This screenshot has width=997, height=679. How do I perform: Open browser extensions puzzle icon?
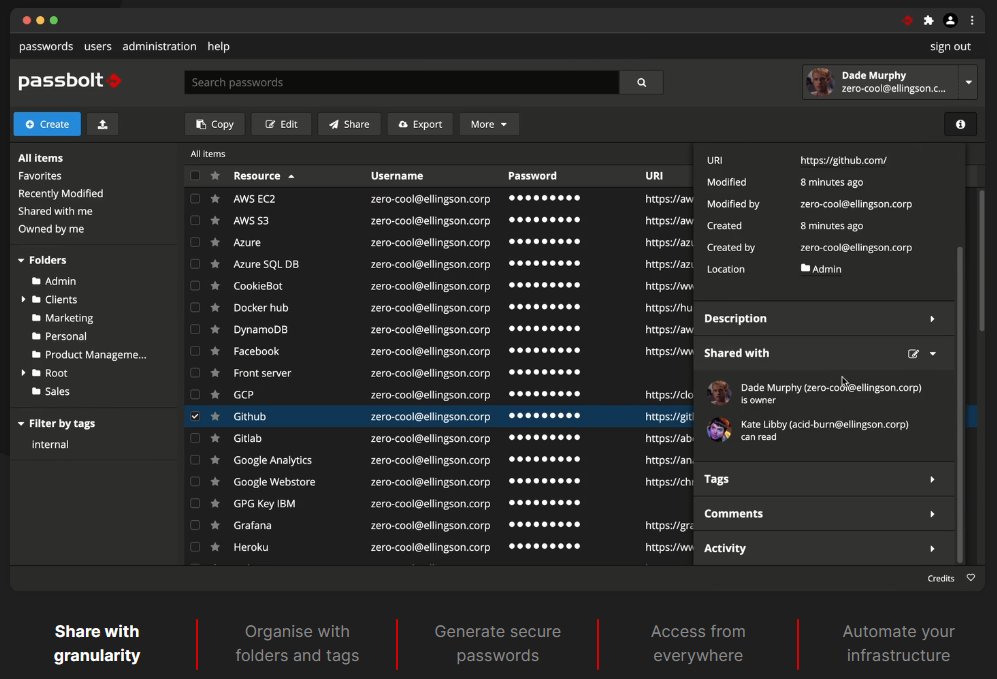tap(928, 20)
